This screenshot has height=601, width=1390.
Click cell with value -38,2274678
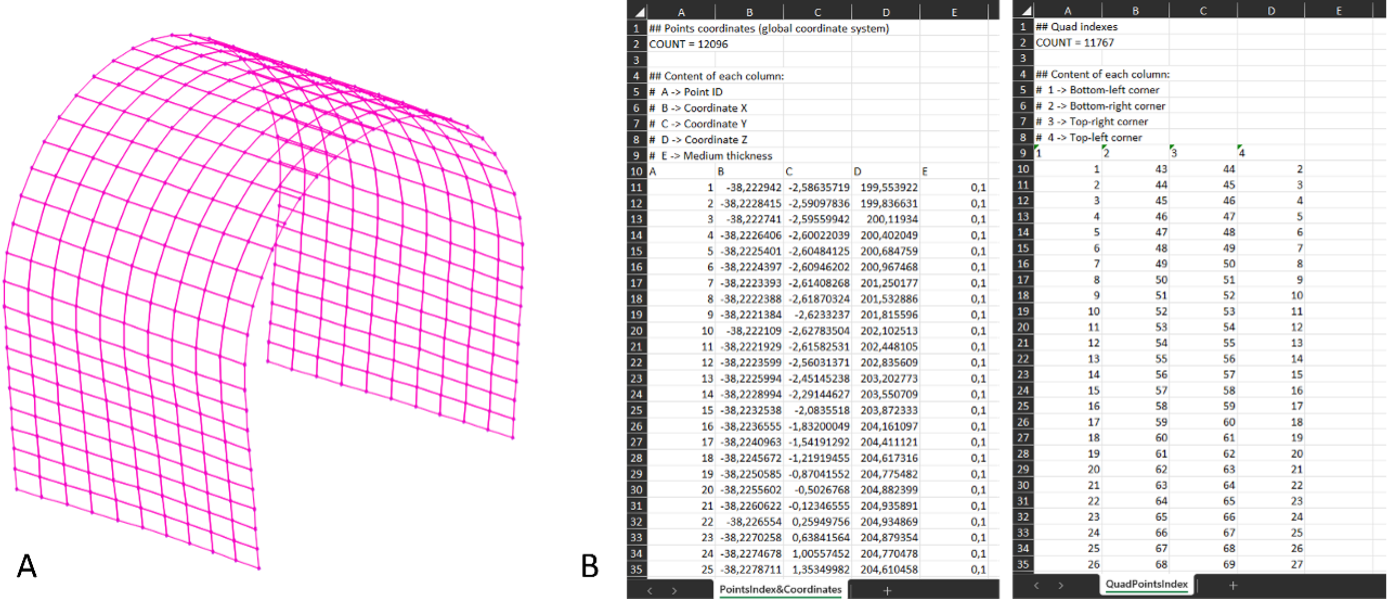749,553
